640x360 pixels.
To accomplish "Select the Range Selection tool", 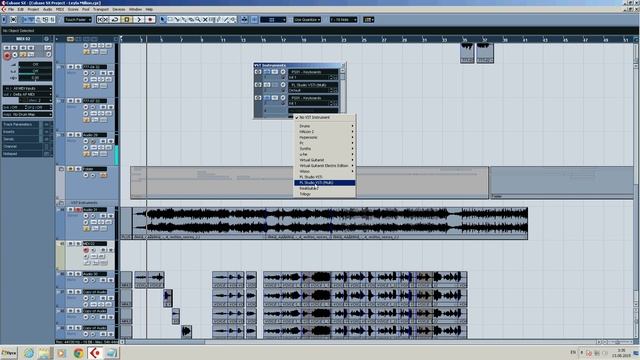I will tap(170, 20).
